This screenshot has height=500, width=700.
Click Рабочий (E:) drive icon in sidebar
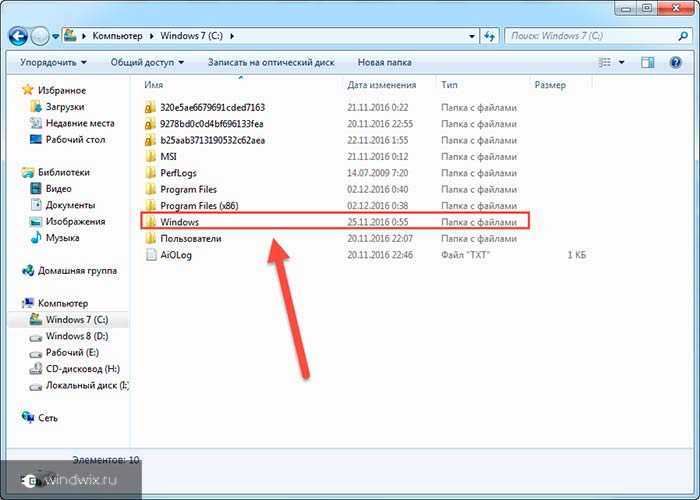click(x=36, y=354)
